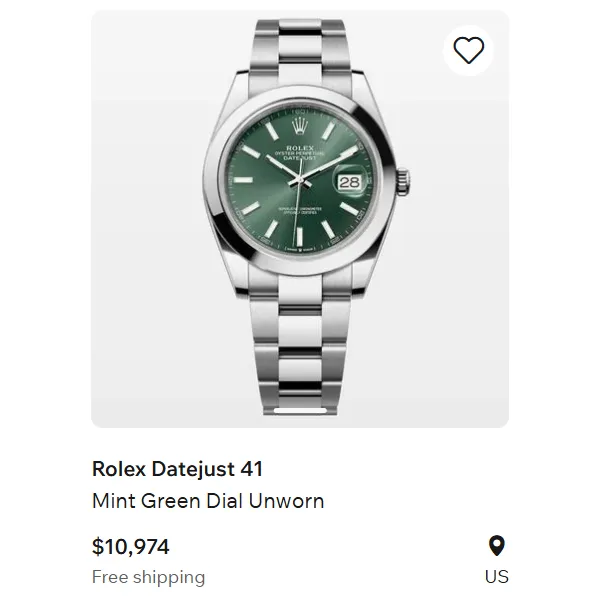
Task: Toggle the heart favorite icon
Action: pos(468,50)
